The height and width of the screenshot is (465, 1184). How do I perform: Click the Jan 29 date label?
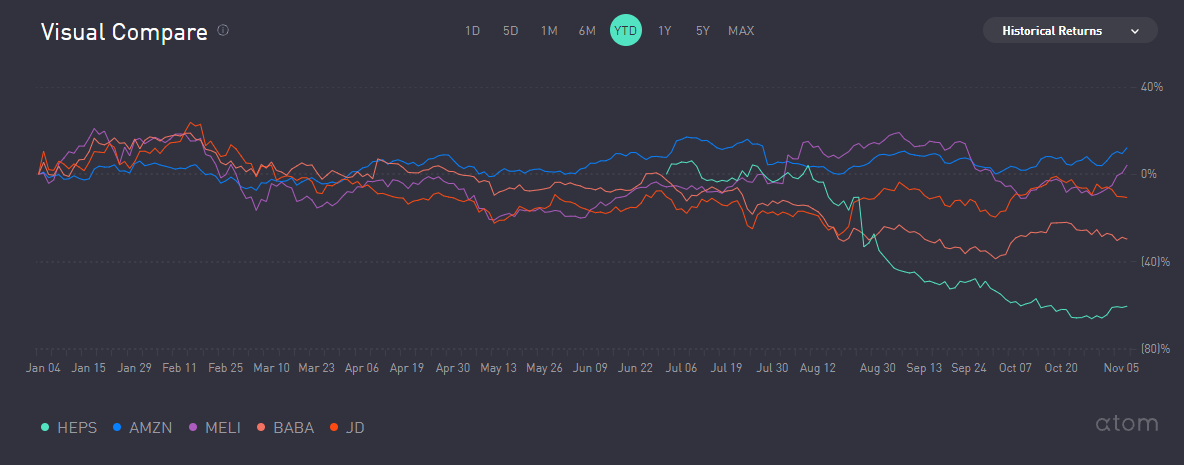coord(136,368)
